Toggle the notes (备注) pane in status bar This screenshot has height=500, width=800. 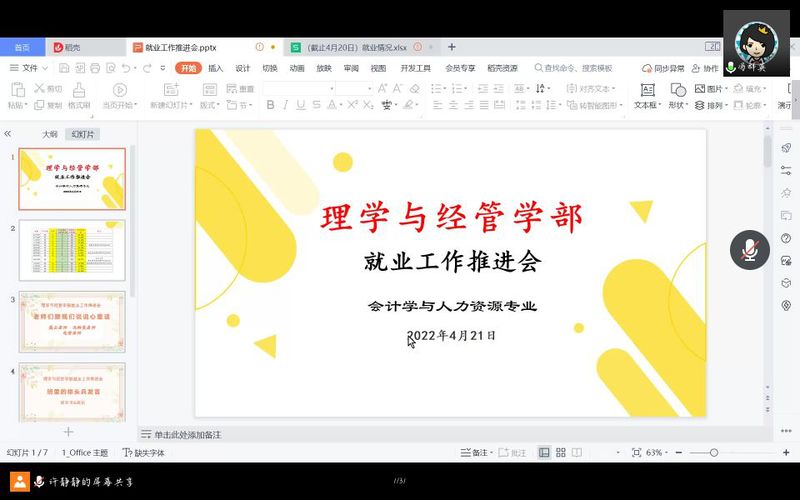click(x=479, y=453)
